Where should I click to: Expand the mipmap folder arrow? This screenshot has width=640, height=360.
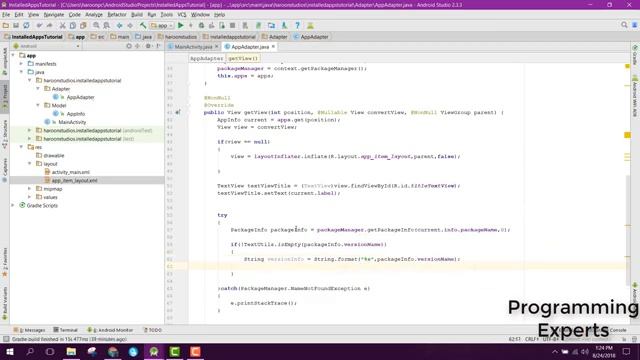pos(29,189)
